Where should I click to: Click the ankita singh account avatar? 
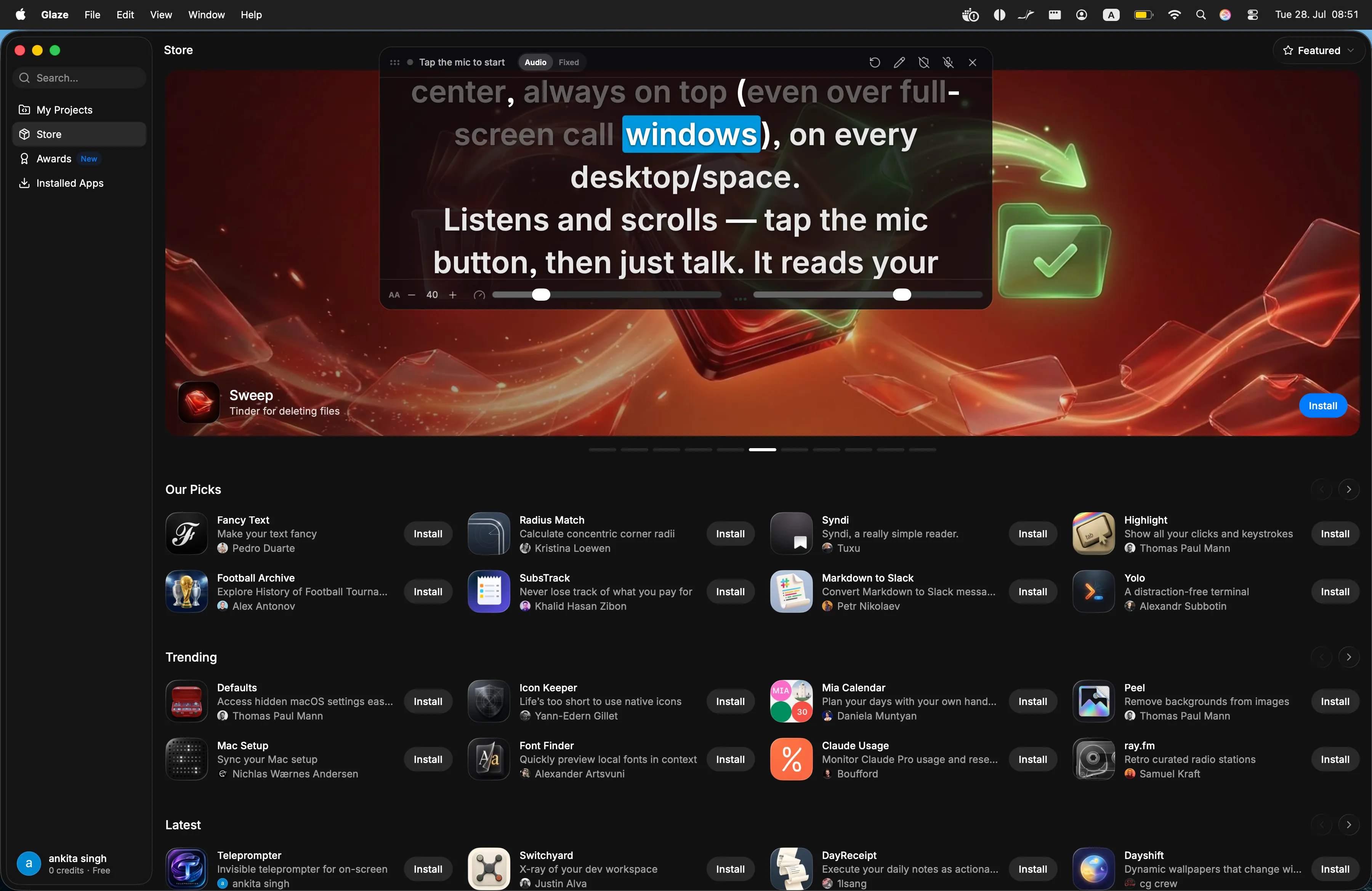pyautogui.click(x=29, y=863)
